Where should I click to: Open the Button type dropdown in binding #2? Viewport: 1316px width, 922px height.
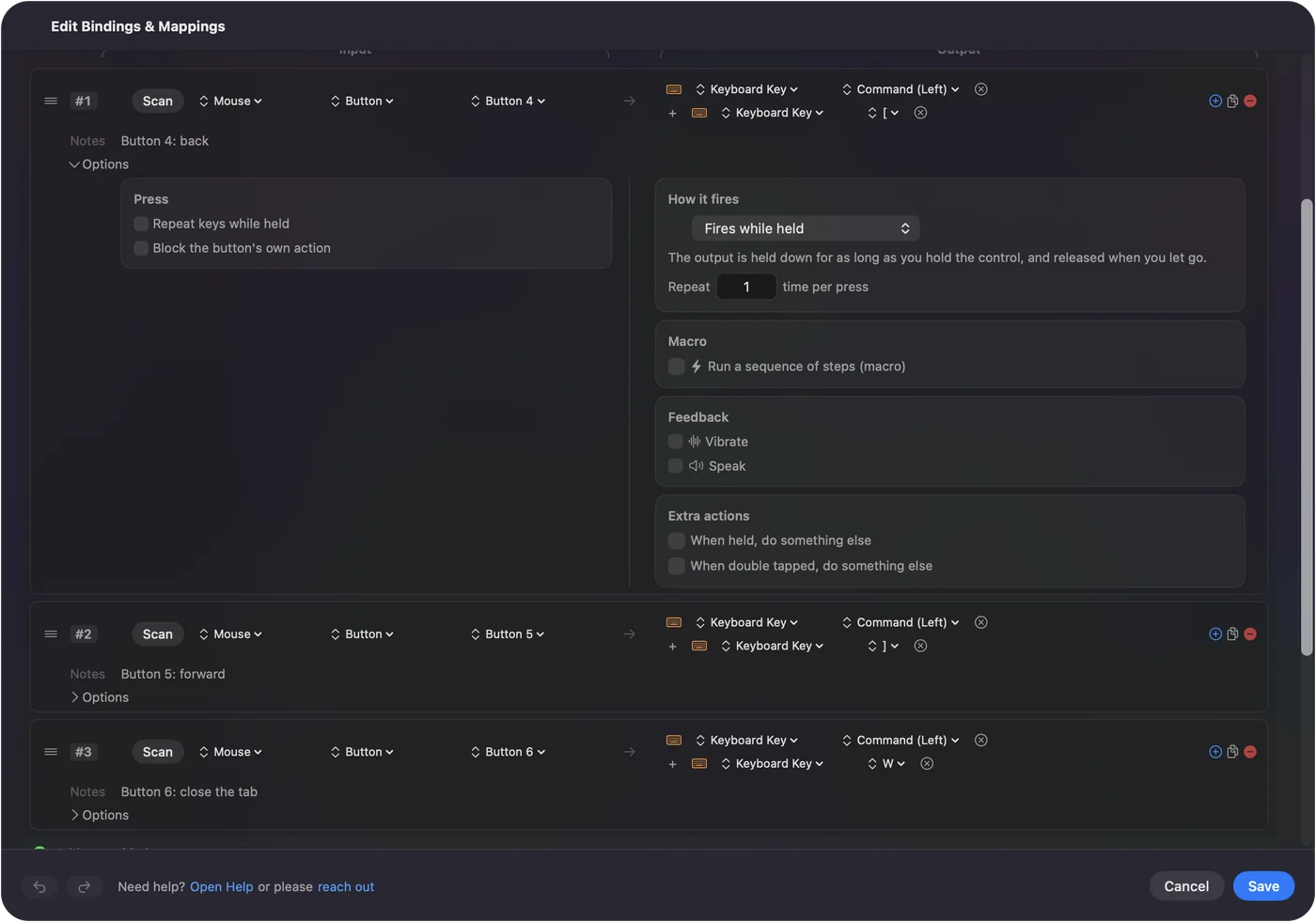[x=362, y=634]
